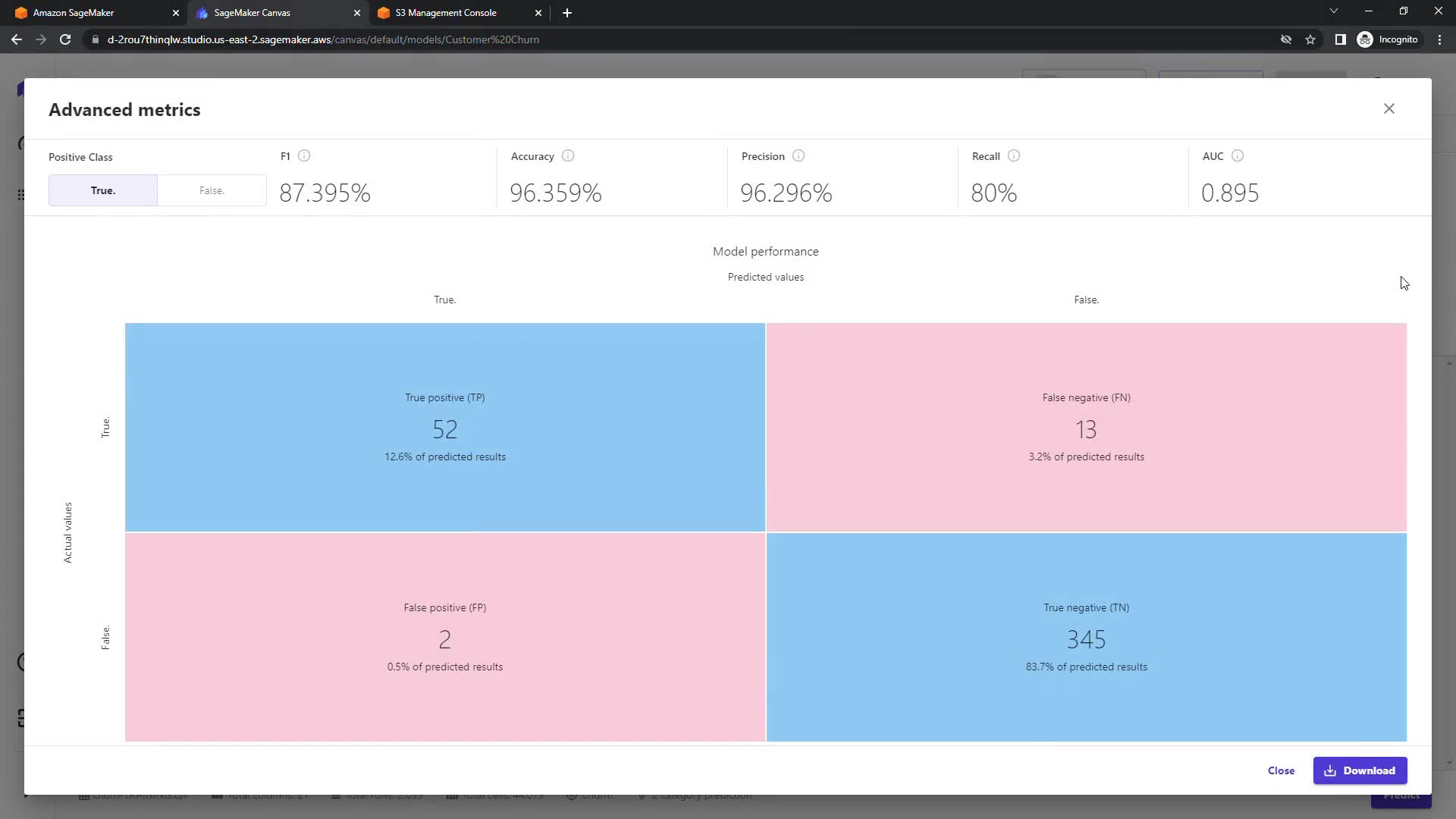Screen dimensions: 1456x819
Task: Bookmark this page with the star icon
Action: click(1310, 39)
